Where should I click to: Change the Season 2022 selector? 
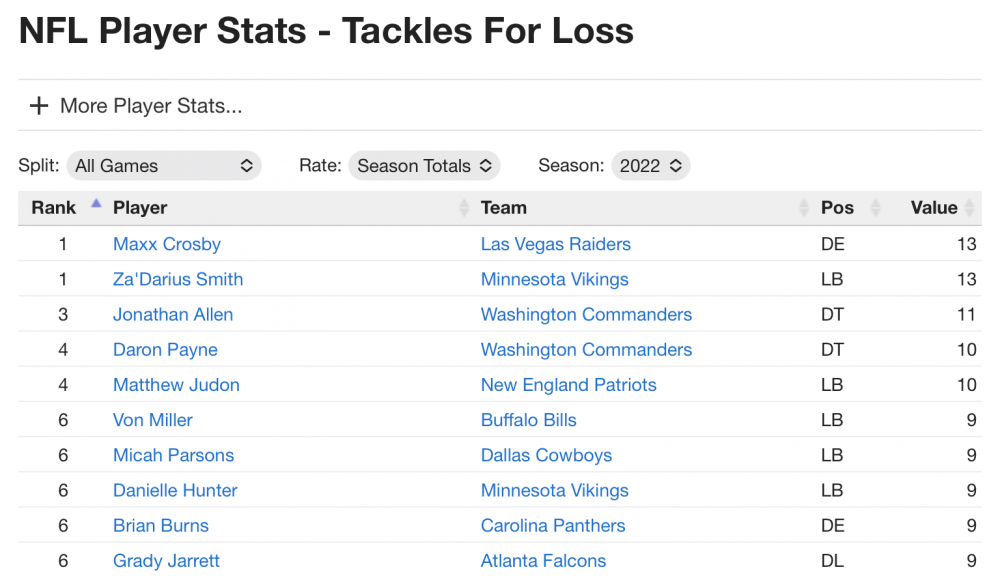tap(650, 166)
